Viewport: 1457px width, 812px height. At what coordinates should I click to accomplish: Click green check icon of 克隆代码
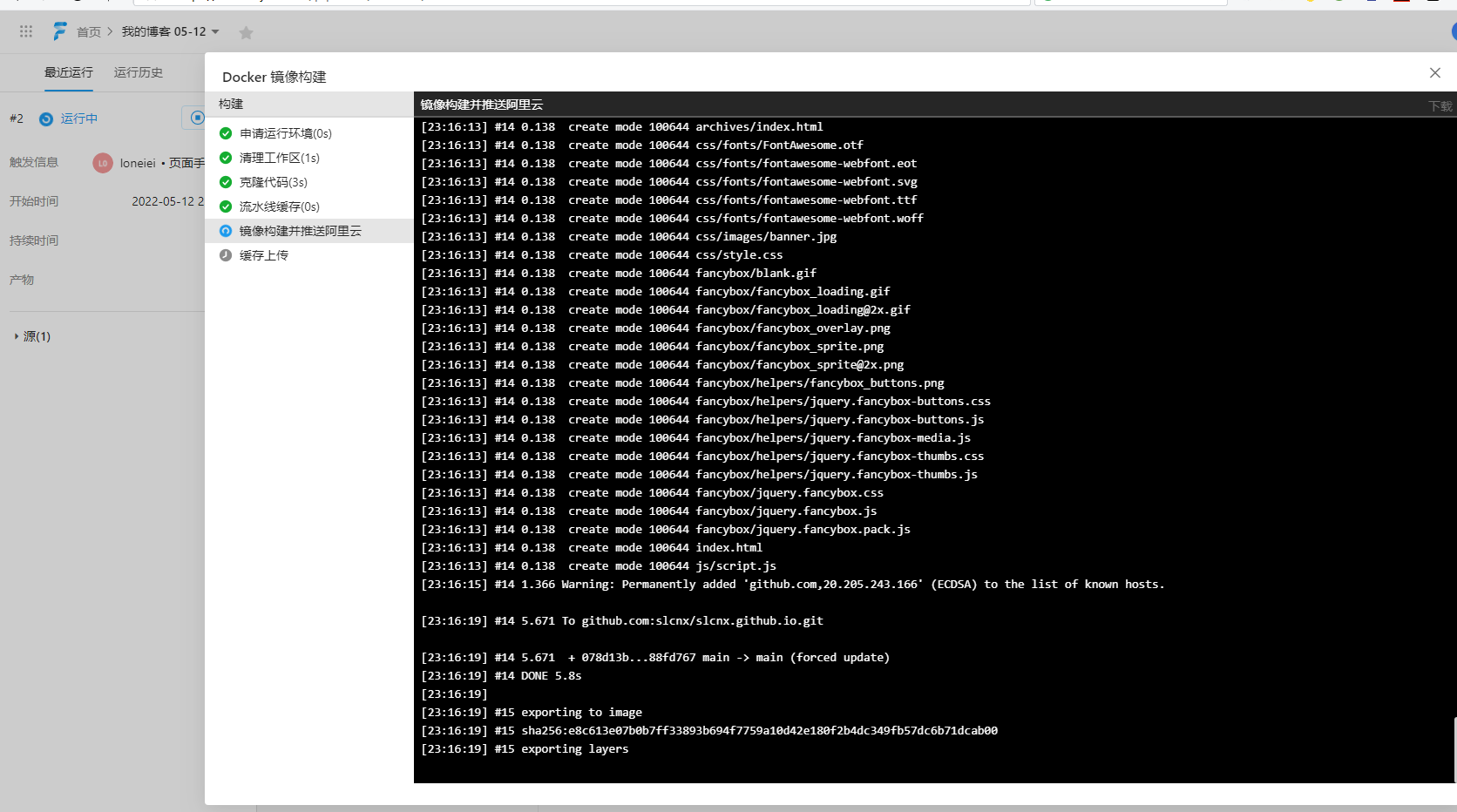pyautogui.click(x=226, y=182)
